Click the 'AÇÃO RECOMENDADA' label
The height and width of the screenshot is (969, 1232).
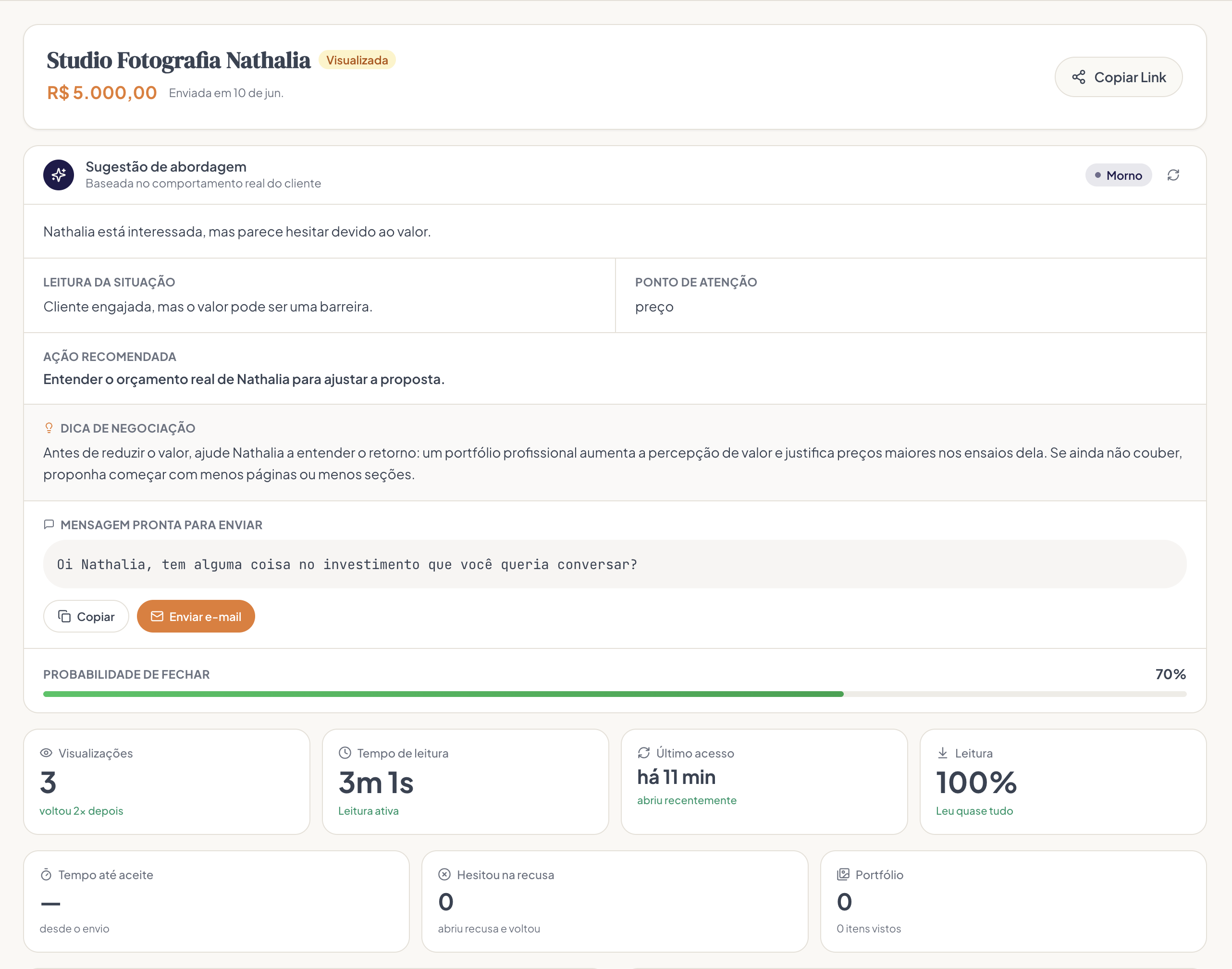point(110,357)
